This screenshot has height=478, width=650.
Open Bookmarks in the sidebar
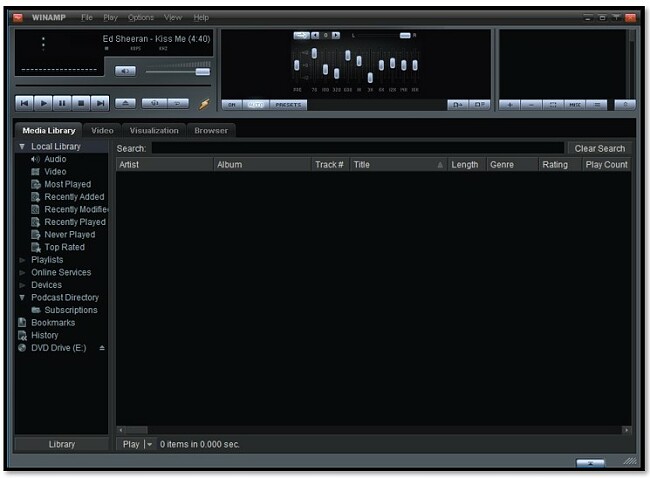point(53,323)
